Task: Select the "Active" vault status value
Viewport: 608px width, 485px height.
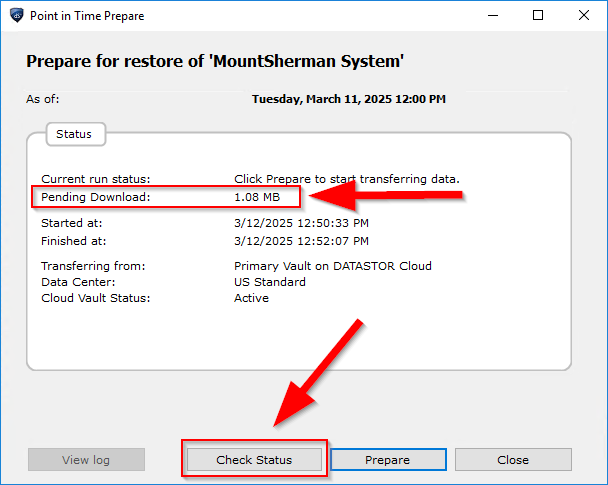Action: 251,298
